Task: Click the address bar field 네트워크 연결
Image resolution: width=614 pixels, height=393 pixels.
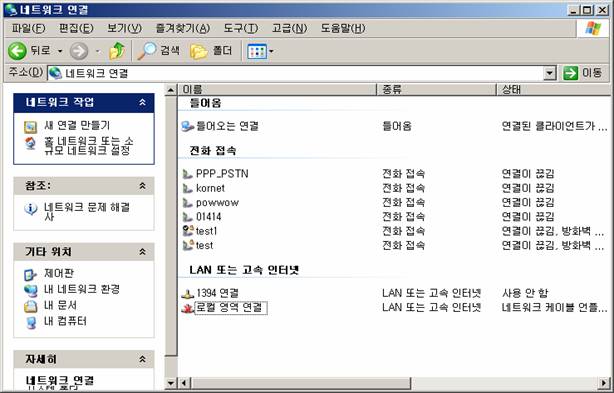Action: (x=296, y=73)
